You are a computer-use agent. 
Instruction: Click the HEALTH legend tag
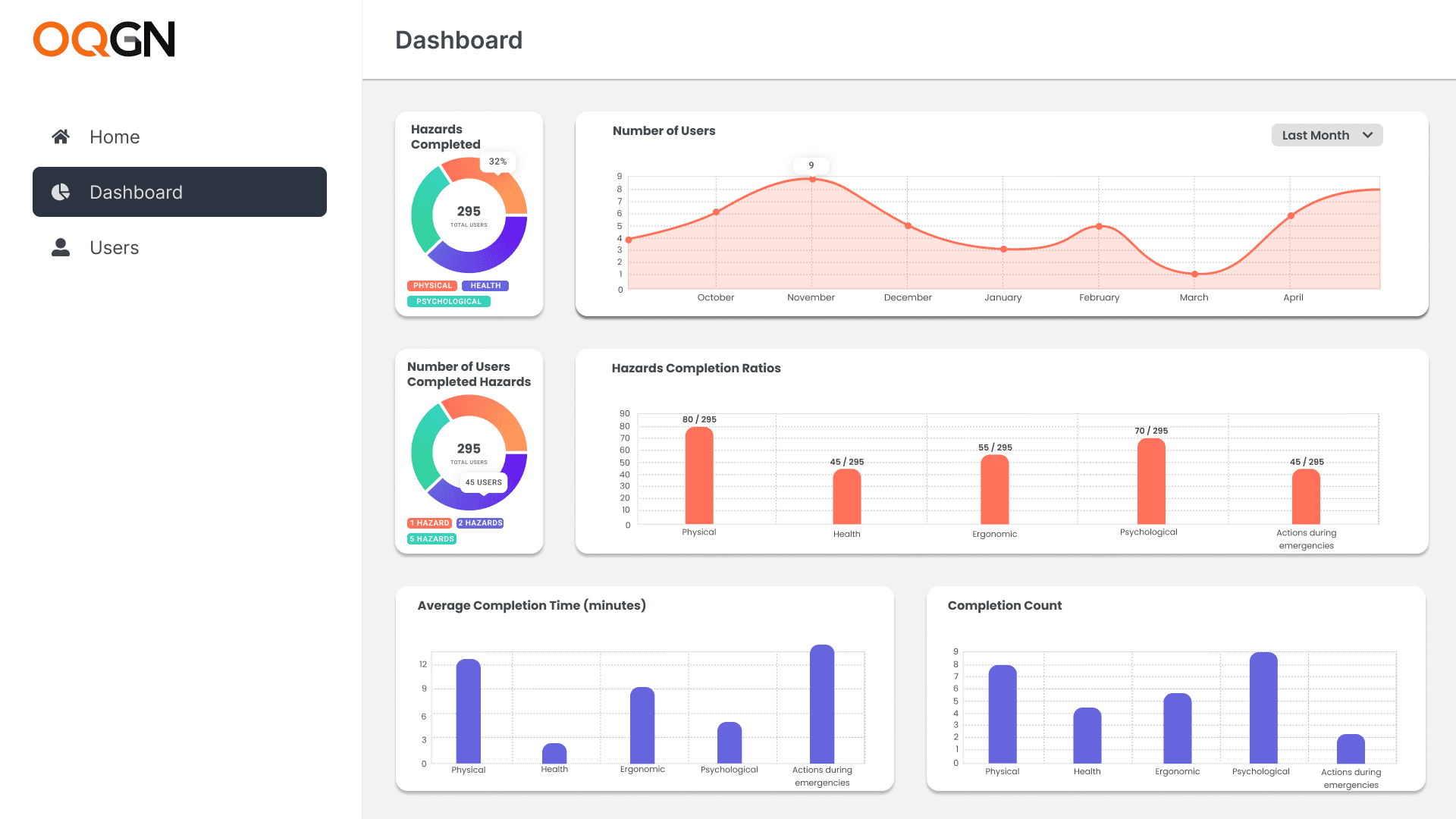485,286
